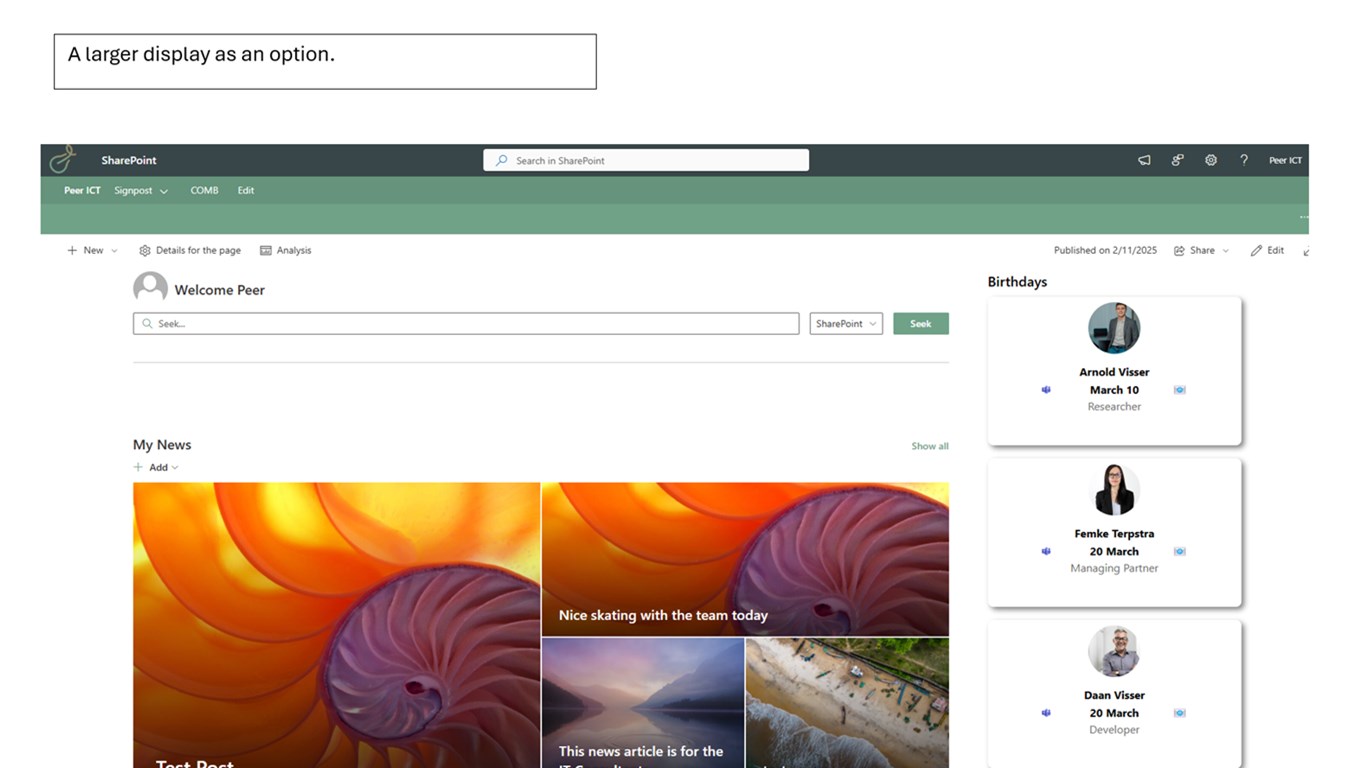Click the Researcher job title

1114,406
